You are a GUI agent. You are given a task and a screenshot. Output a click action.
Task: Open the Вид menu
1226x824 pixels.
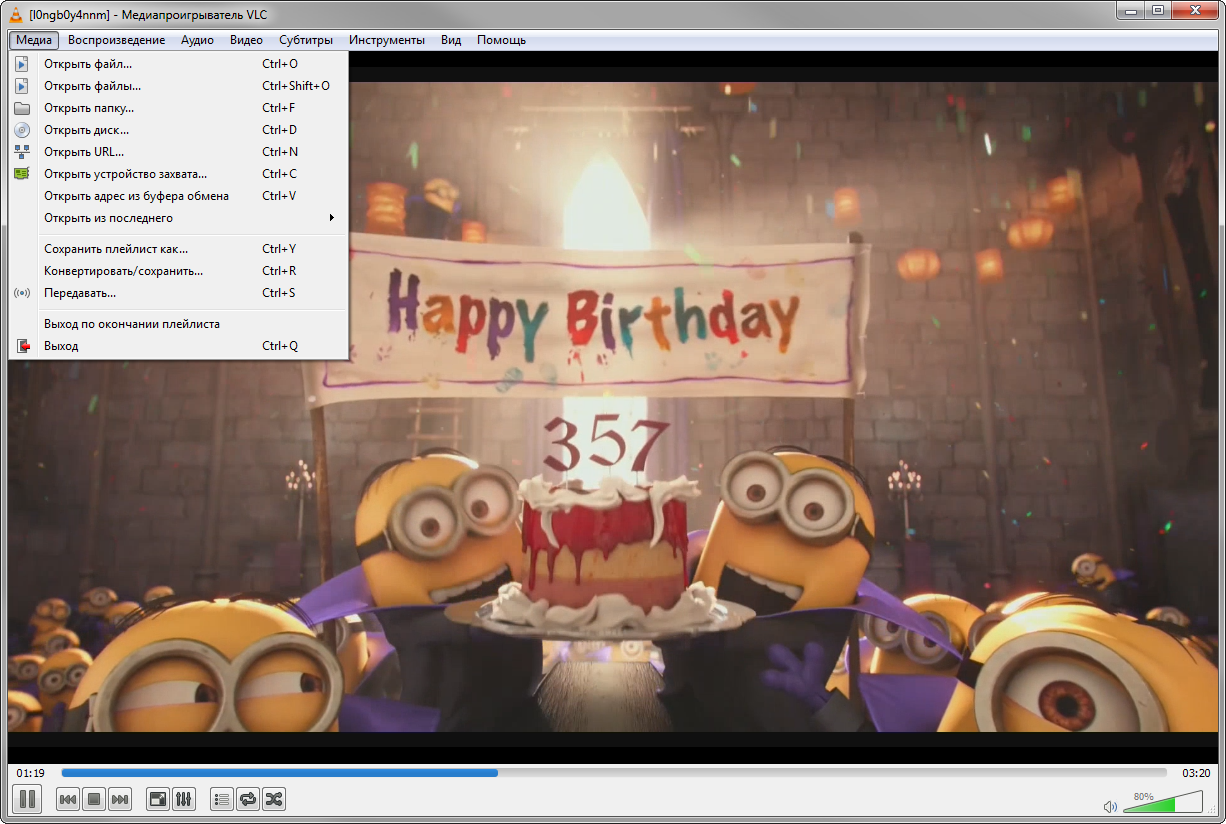[451, 40]
